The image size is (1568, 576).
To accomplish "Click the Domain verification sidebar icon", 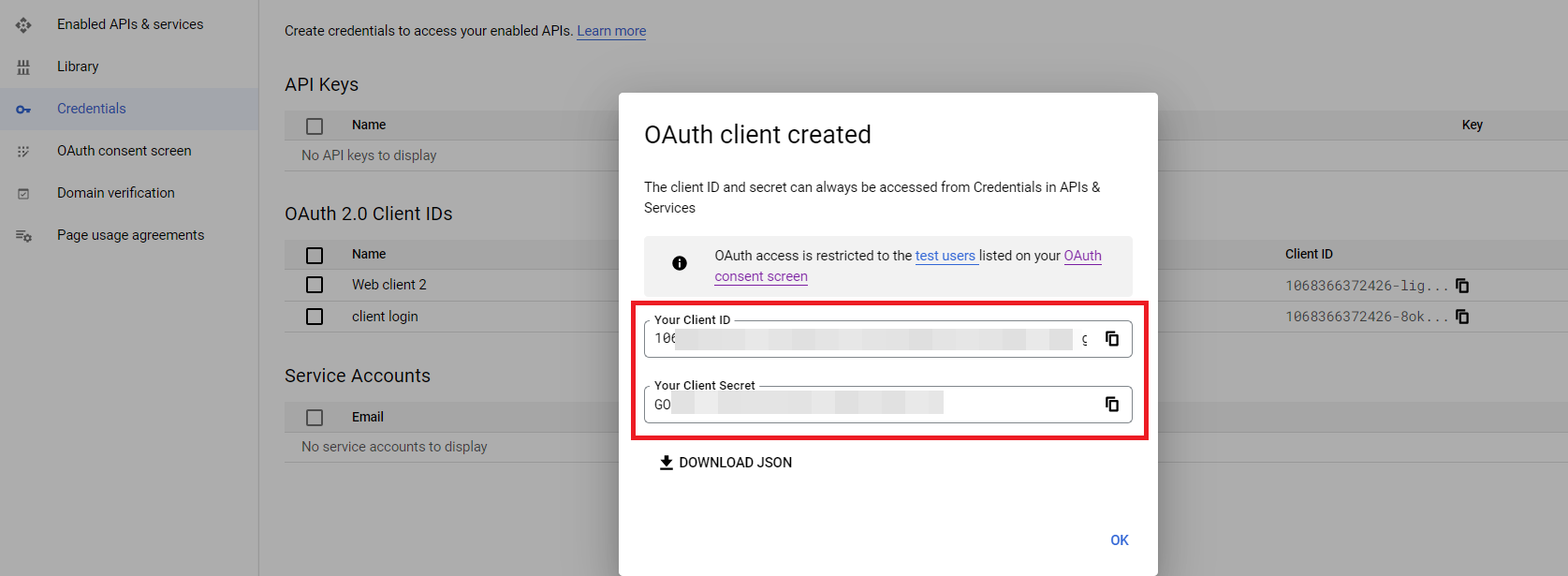I will (23, 194).
